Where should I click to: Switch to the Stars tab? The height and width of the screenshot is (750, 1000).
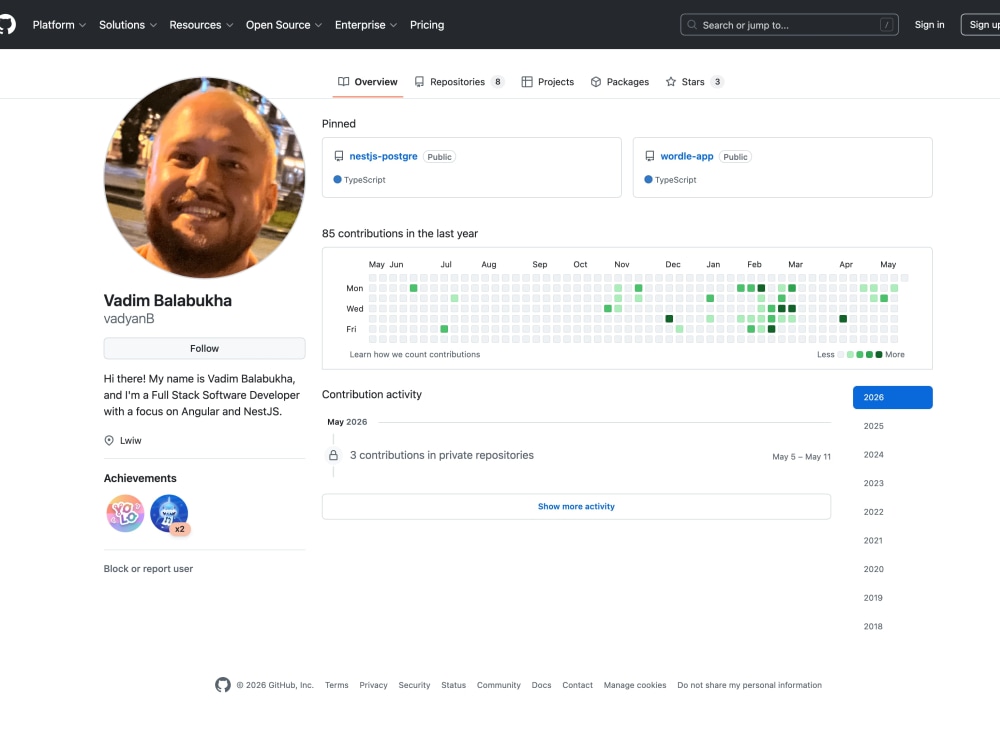[x=694, y=82]
